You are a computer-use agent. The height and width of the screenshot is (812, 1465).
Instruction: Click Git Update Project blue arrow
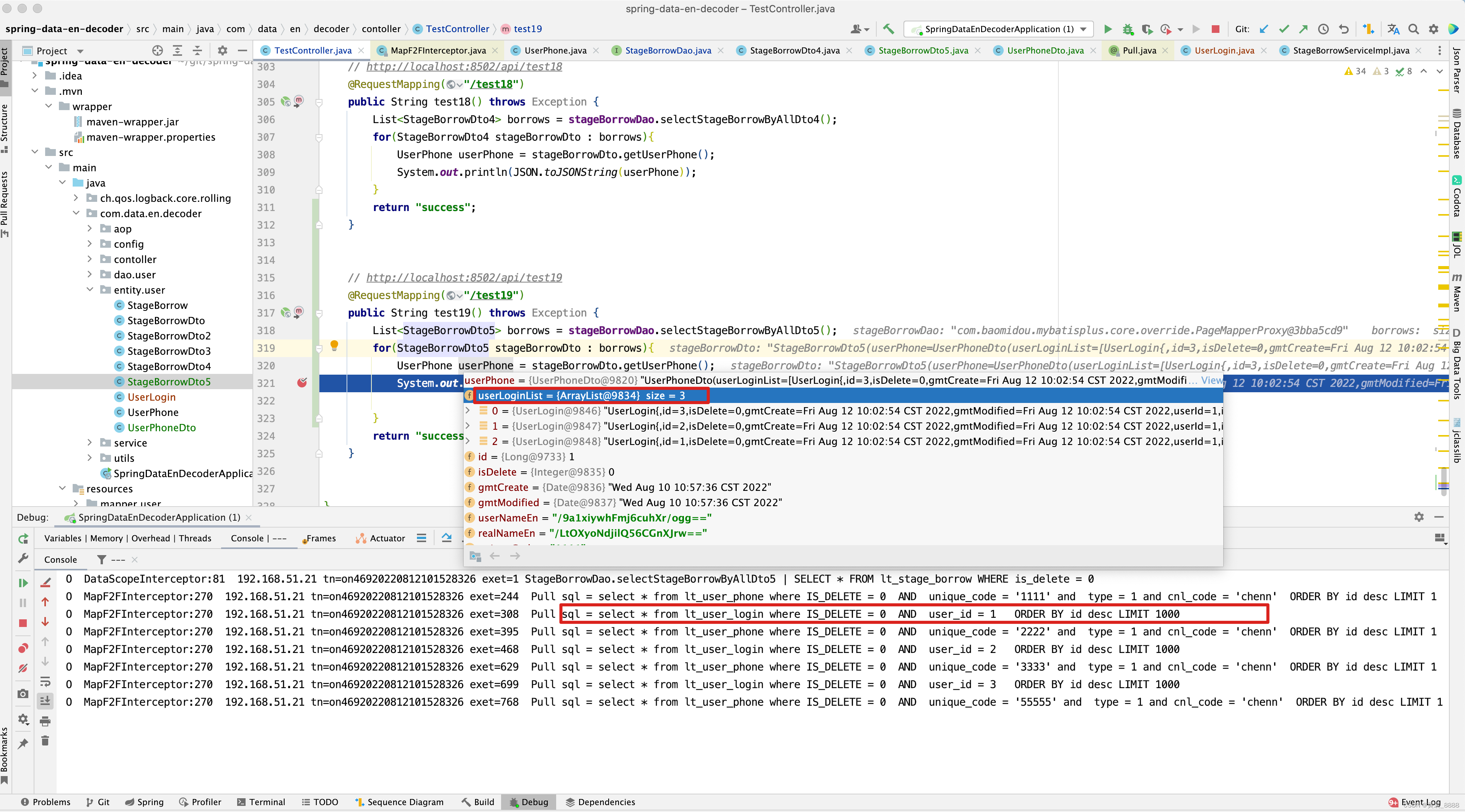coord(1264,28)
